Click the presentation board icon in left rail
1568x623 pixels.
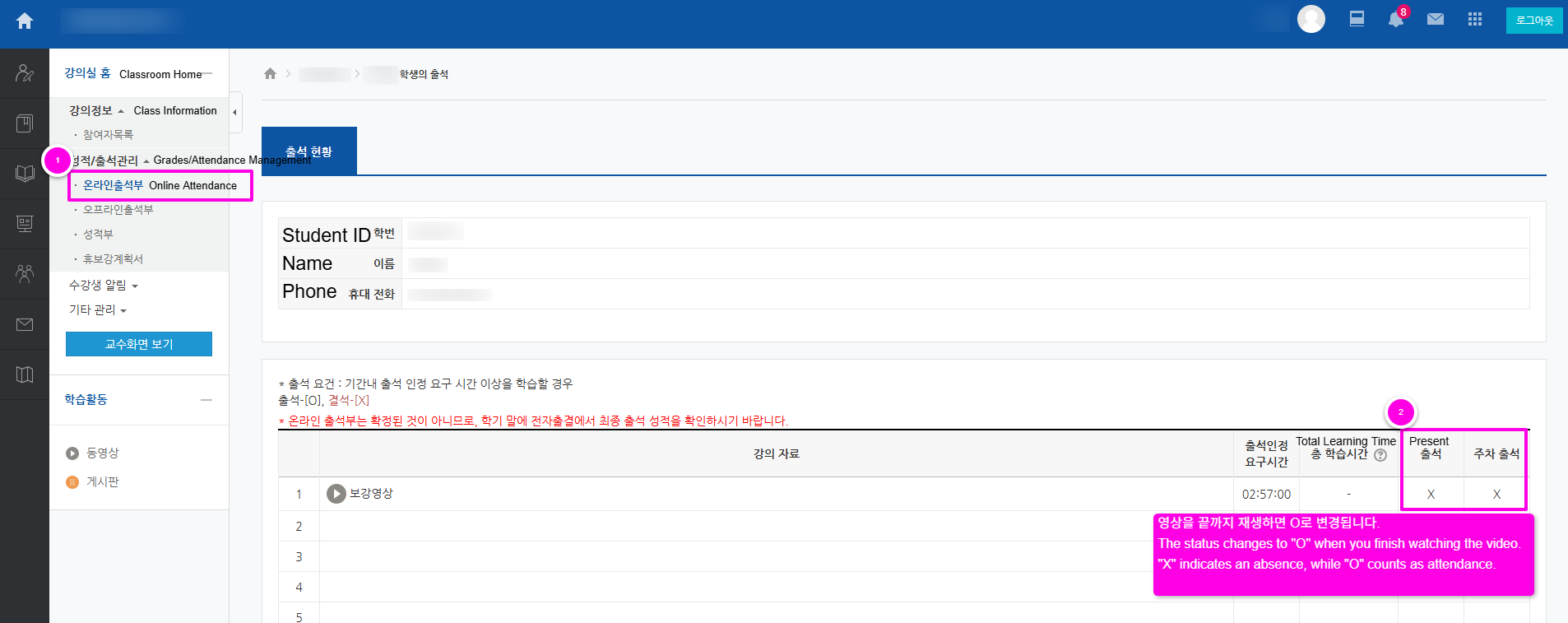25,223
